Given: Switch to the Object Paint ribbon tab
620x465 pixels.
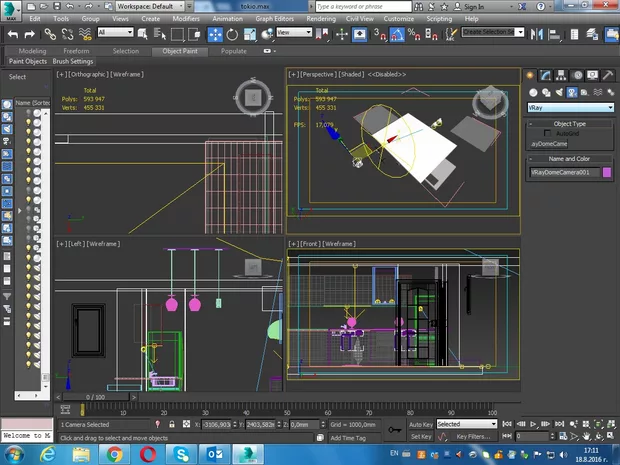Looking at the screenshot, I should [181, 50].
